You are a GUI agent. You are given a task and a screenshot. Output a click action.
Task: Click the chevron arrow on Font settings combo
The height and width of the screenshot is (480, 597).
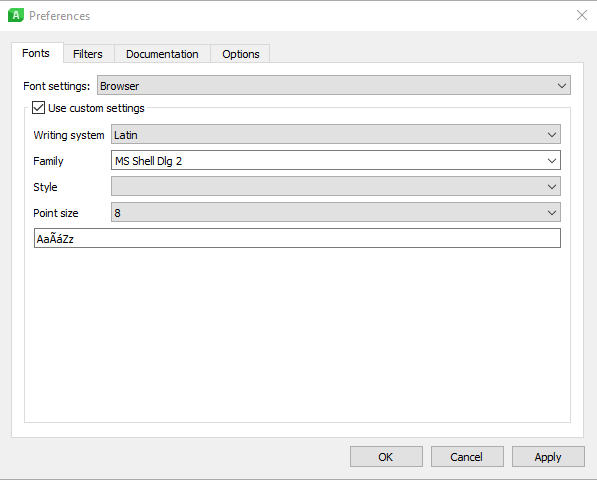(562, 86)
